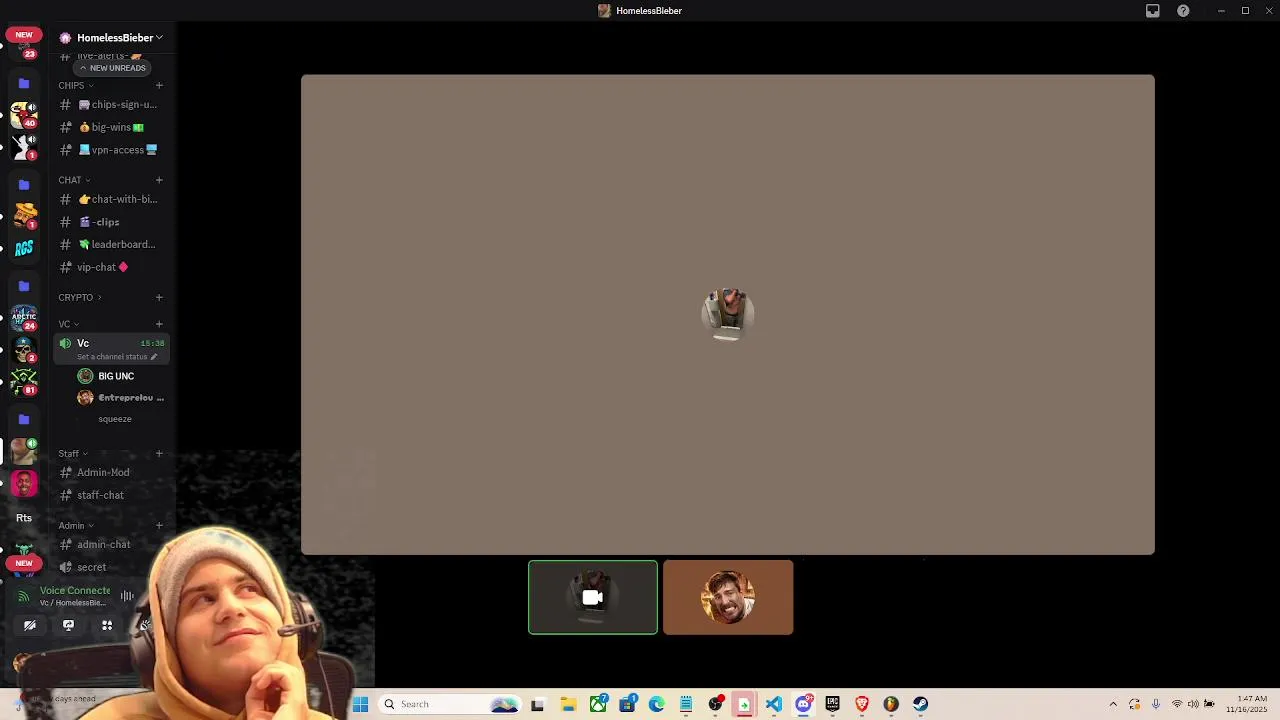
Task: Open the -clips channel
Action: click(110, 222)
